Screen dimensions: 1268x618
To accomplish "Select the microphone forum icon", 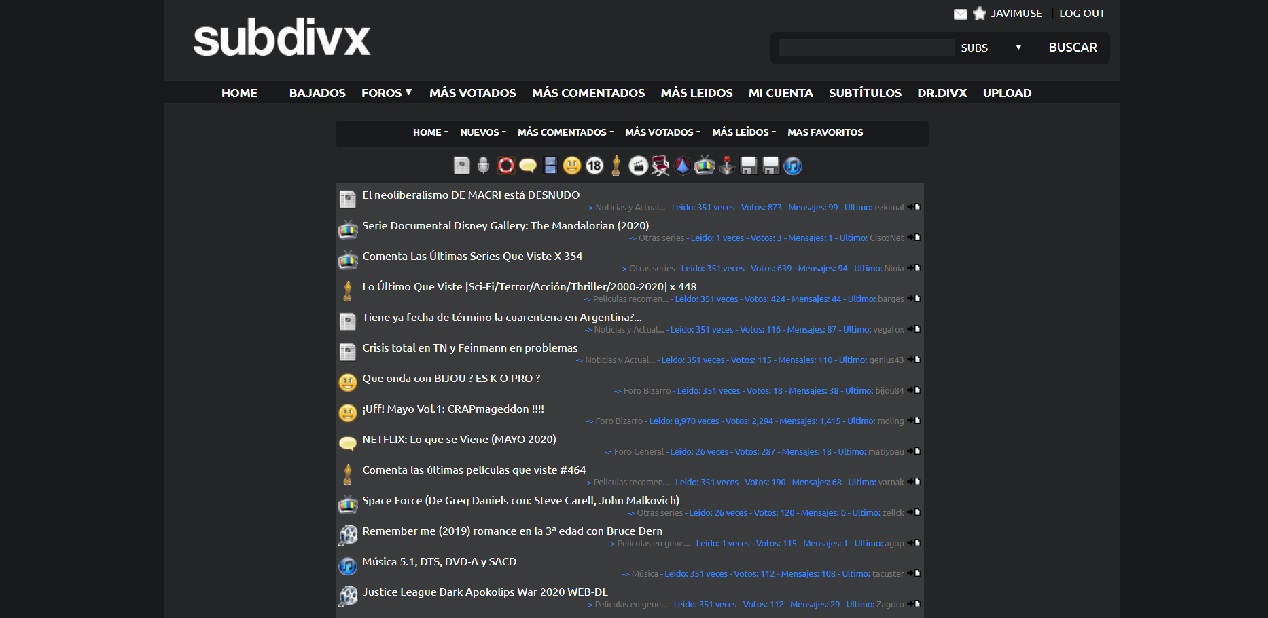I will pyautogui.click(x=482, y=165).
